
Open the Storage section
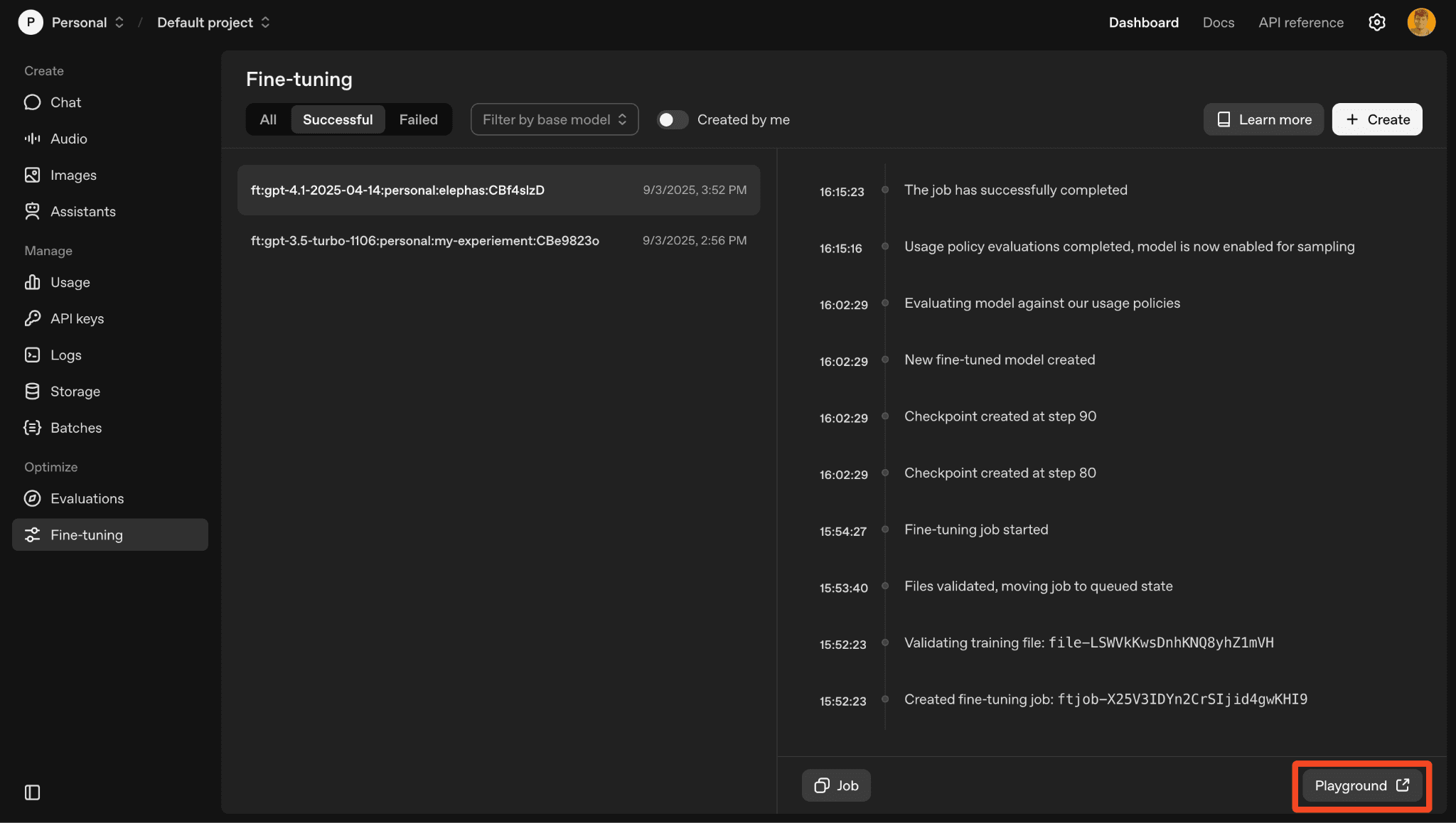point(75,392)
